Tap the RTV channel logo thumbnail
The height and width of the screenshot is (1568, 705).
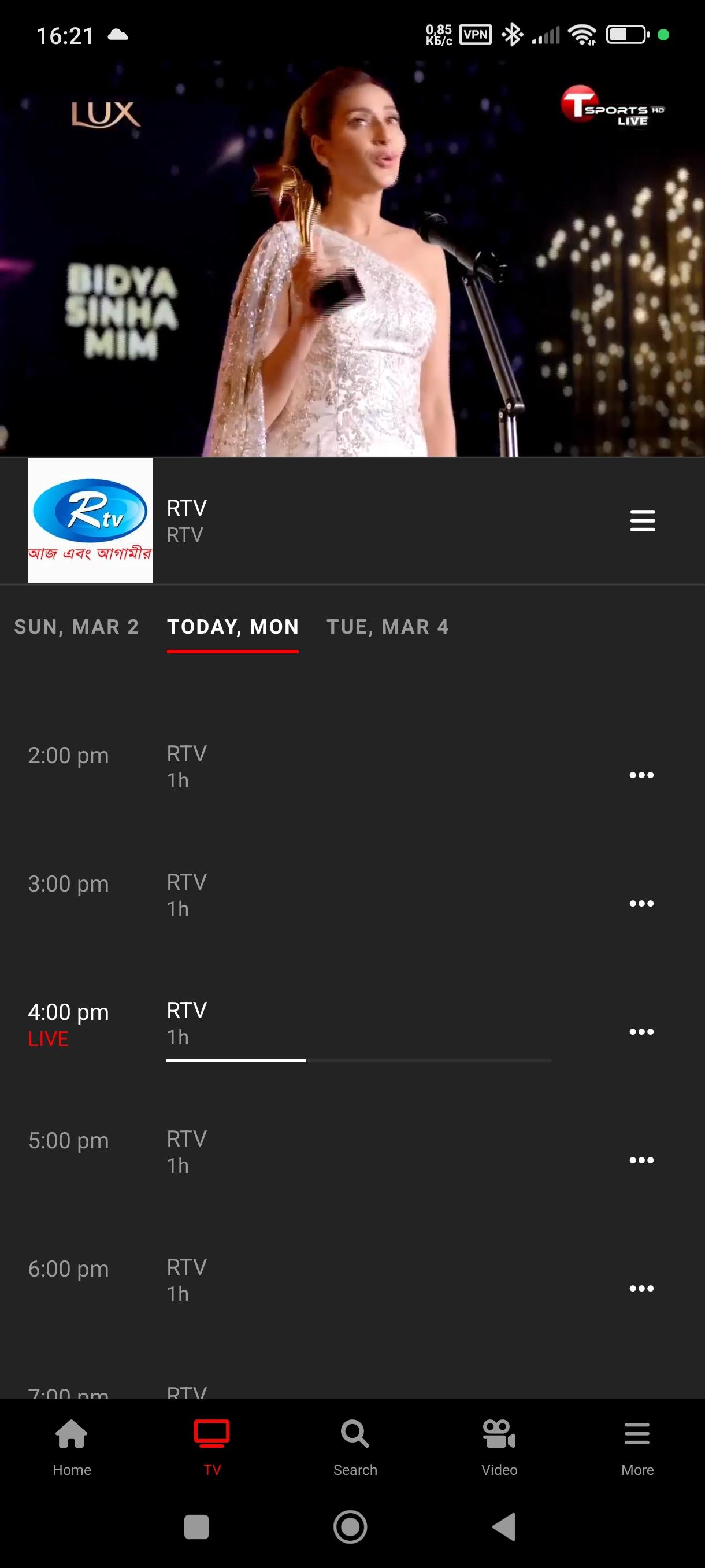90,520
